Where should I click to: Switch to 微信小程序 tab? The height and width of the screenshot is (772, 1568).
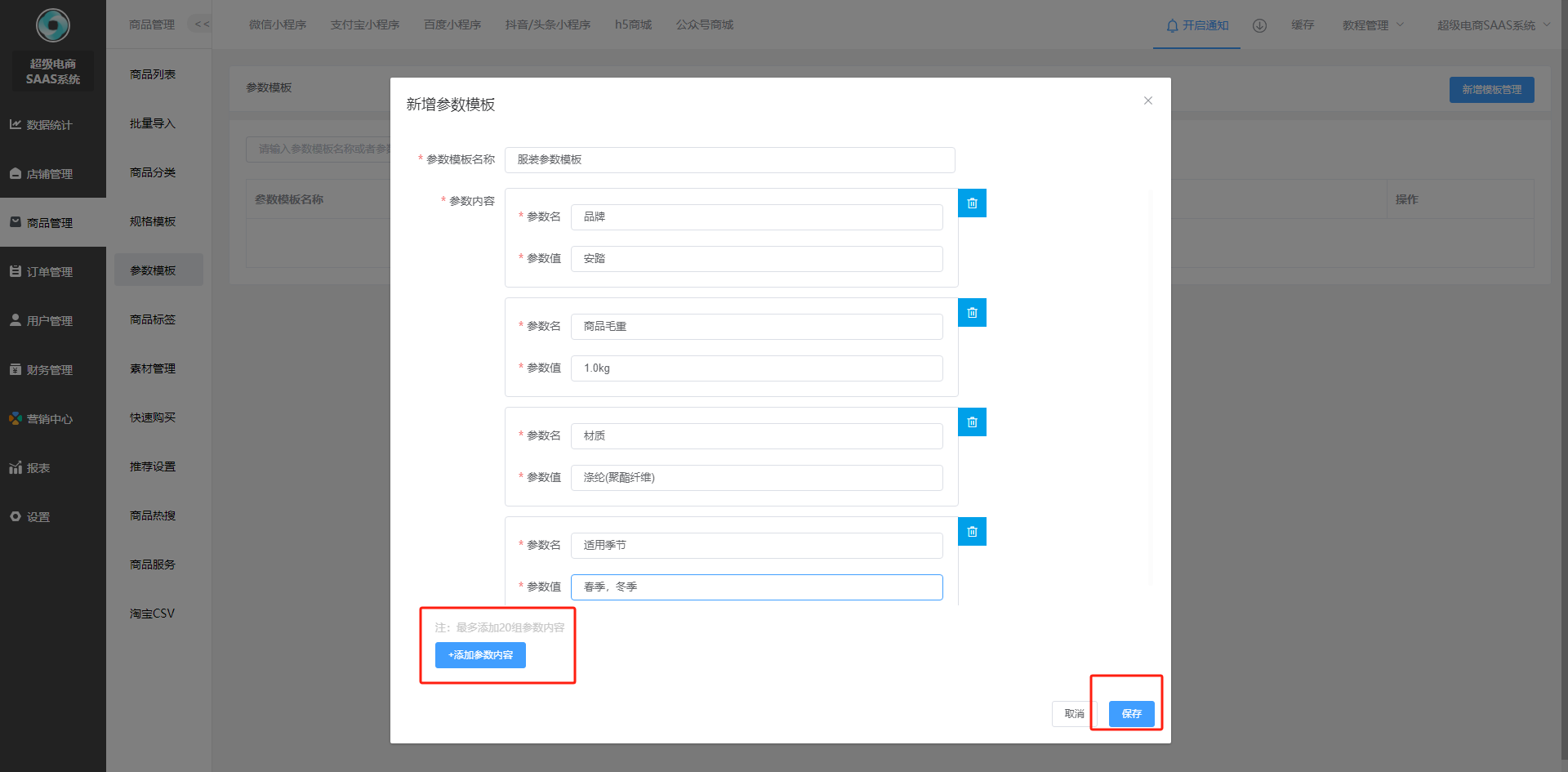pos(278,25)
